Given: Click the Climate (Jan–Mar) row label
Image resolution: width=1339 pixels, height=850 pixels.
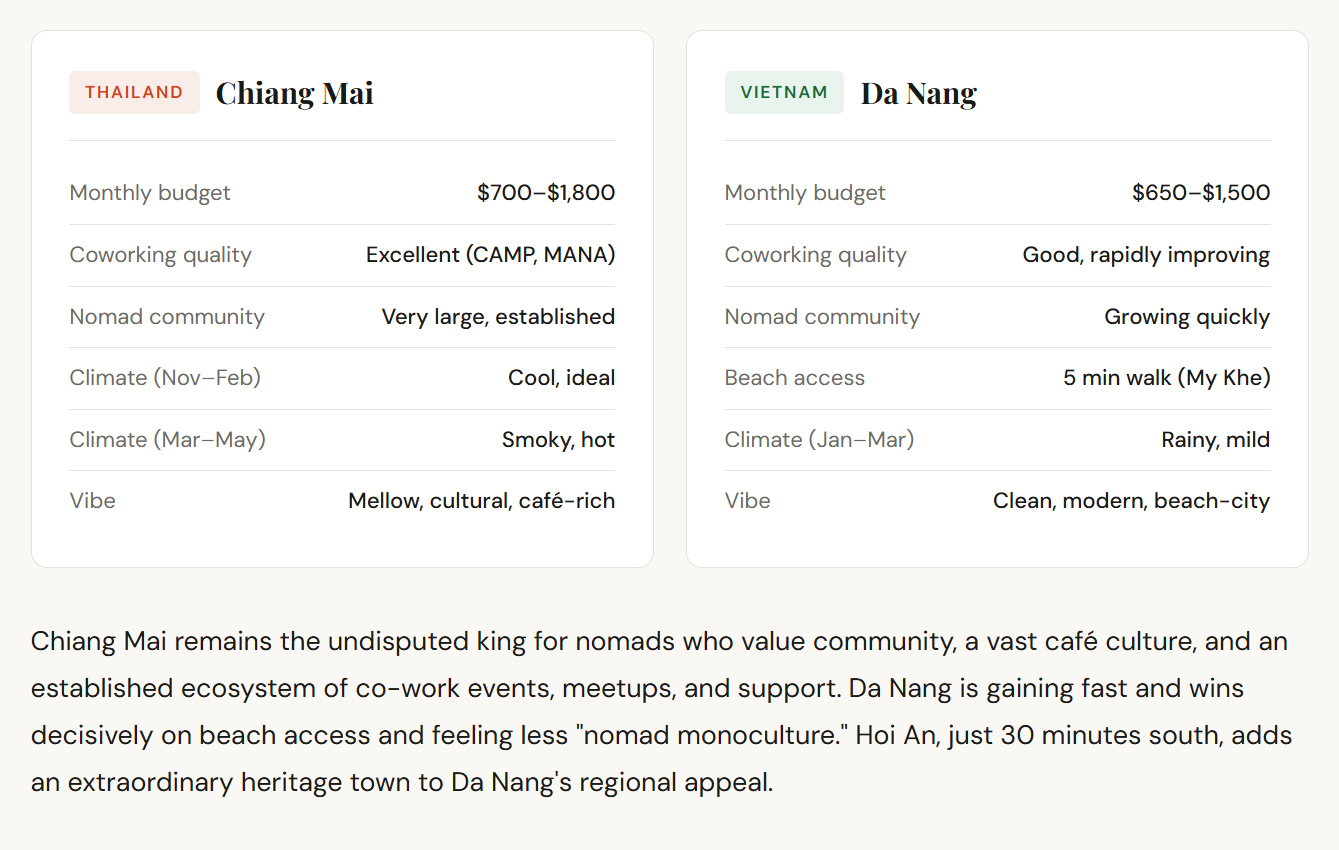Looking at the screenshot, I should pos(819,440).
